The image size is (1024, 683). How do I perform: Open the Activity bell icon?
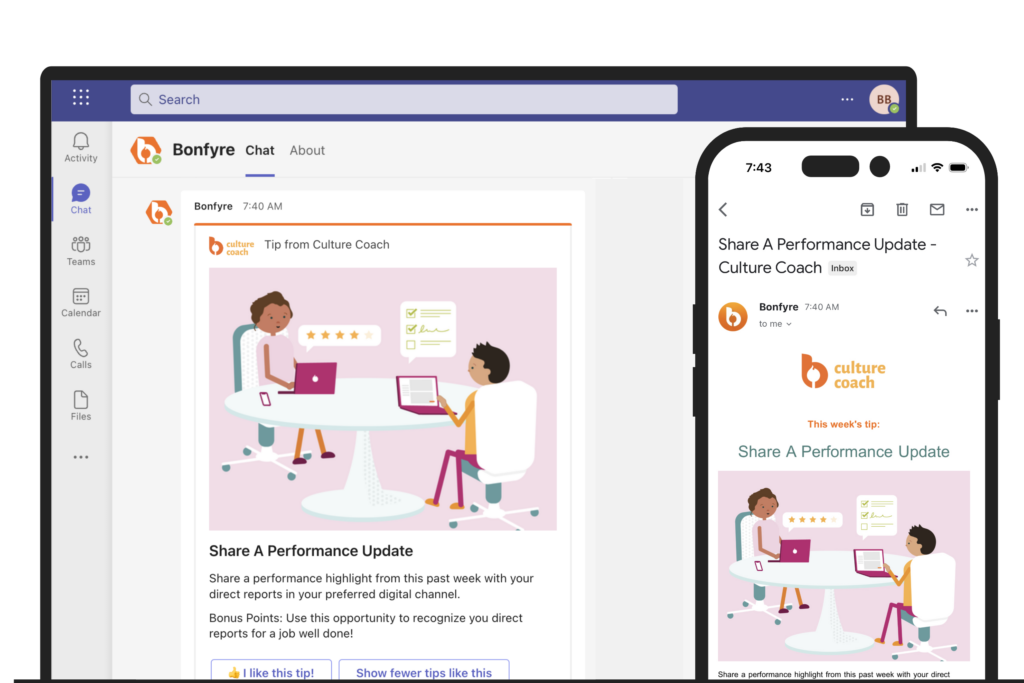pyautogui.click(x=81, y=141)
